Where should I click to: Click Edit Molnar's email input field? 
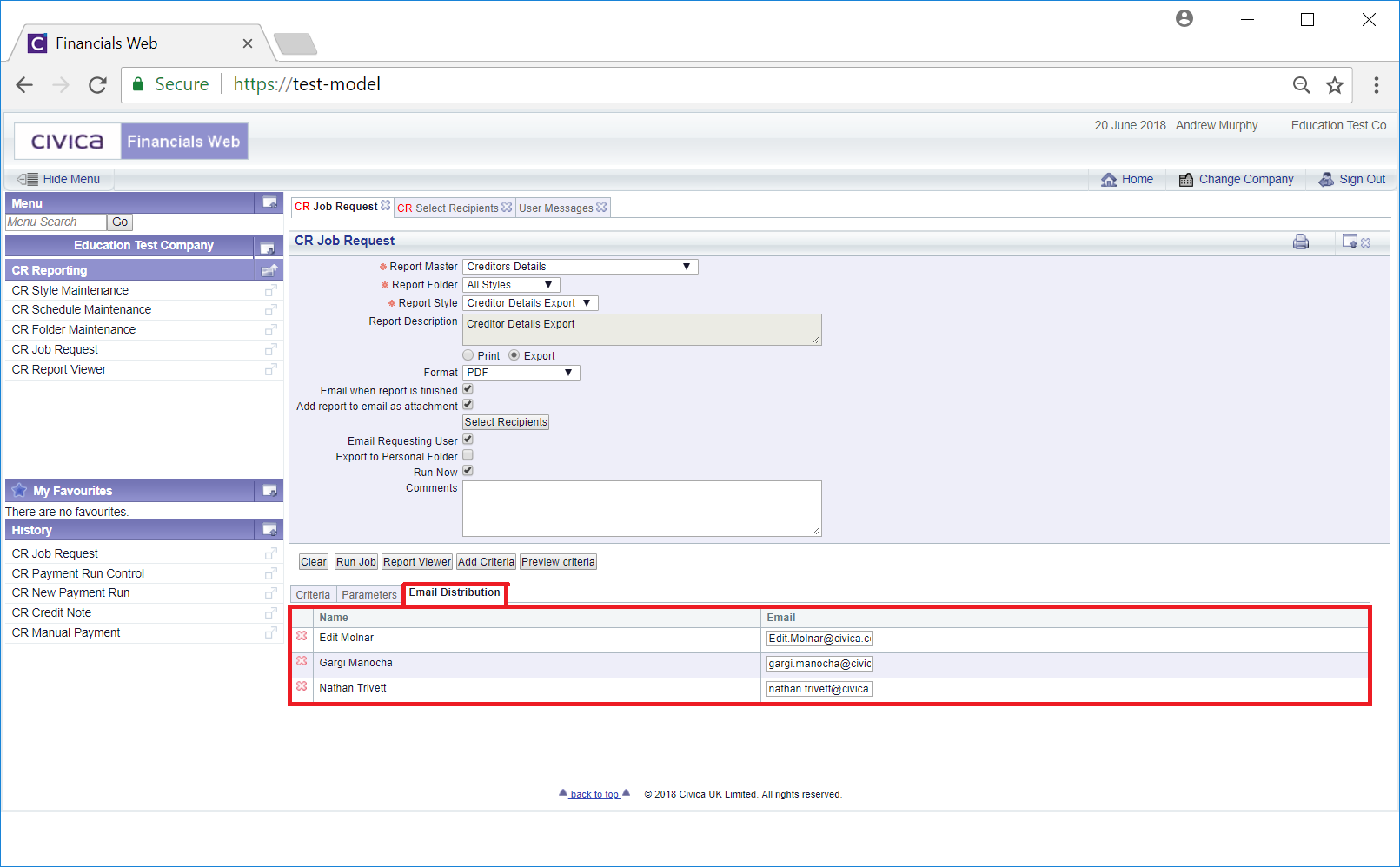pyautogui.click(x=819, y=639)
